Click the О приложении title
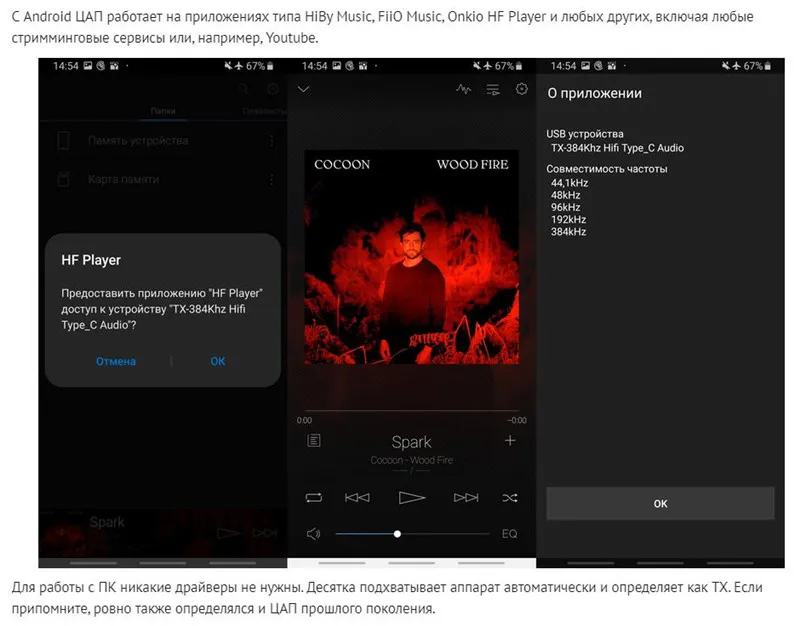Image resolution: width=800 pixels, height=626 pixels. 594,93
